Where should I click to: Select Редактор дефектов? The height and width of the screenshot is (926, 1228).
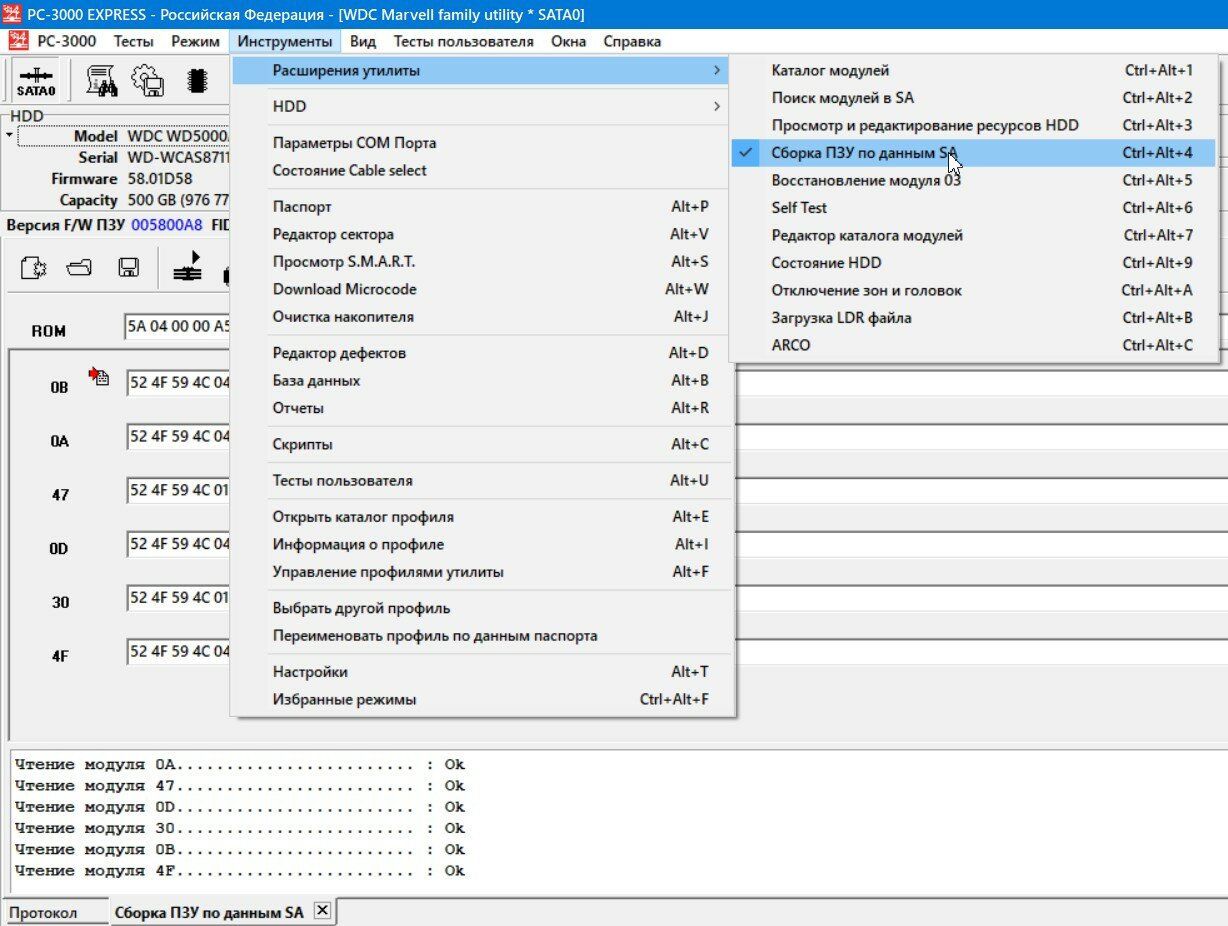(483, 353)
